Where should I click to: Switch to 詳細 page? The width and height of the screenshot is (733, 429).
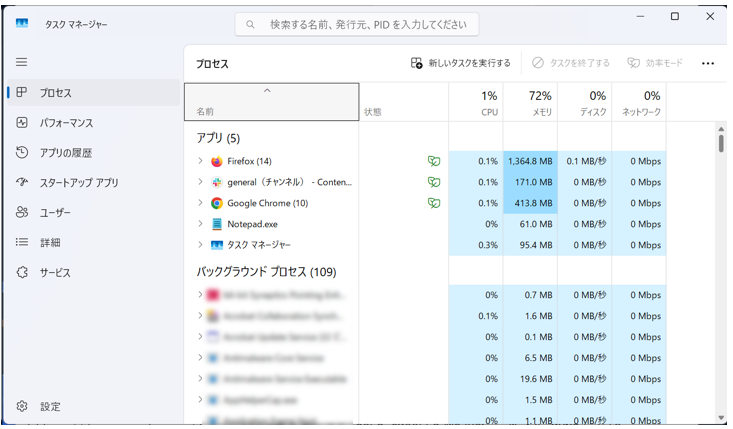point(93,242)
